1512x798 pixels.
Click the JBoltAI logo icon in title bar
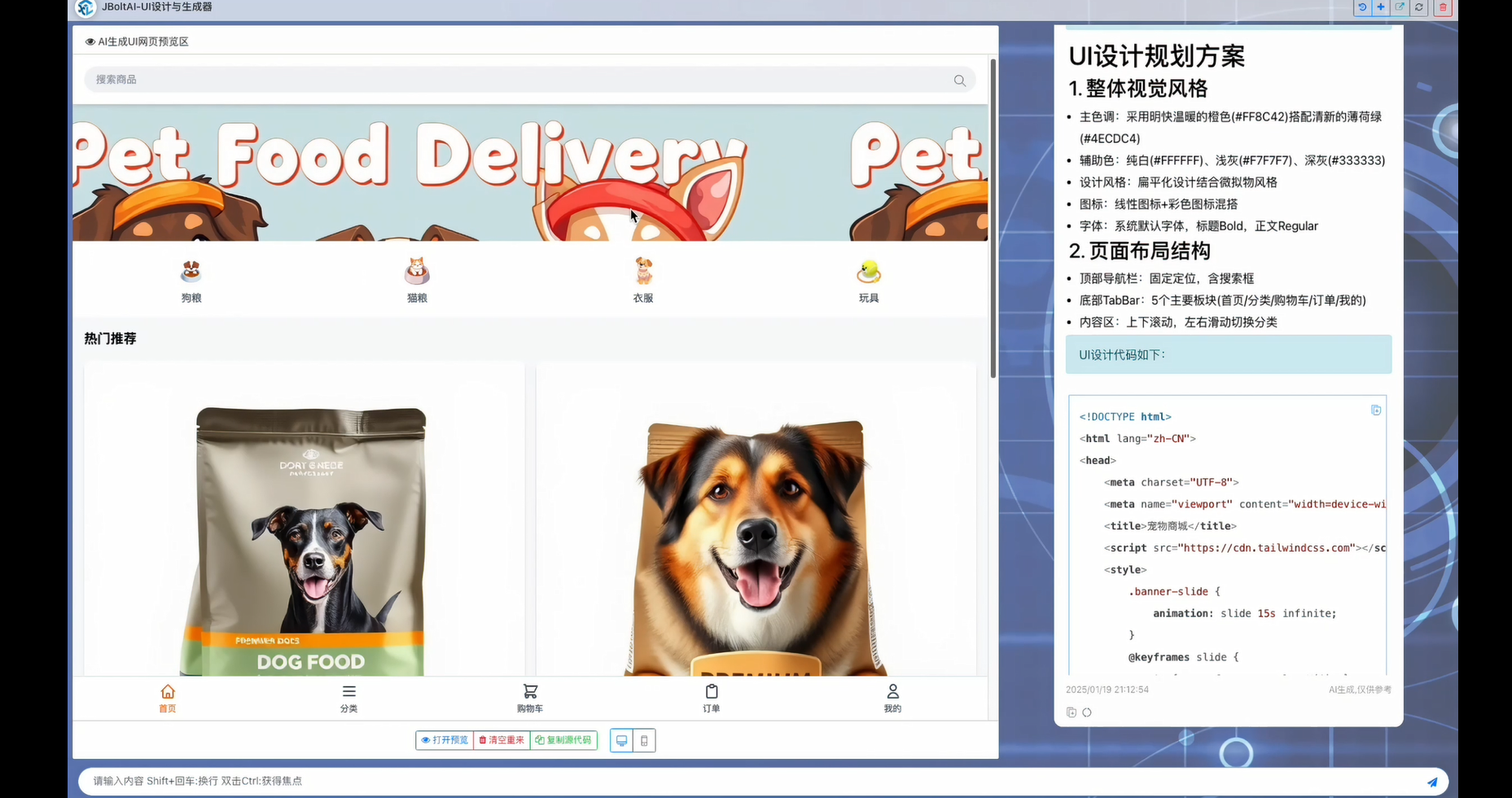(x=85, y=8)
